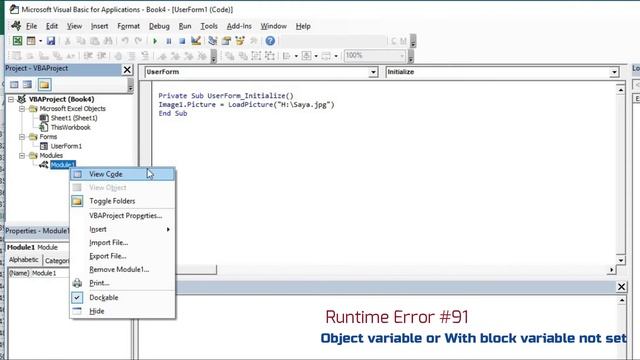Open Object Browser toolbar icon
The width and height of the screenshot is (640, 360).
pyautogui.click(x=240, y=41)
